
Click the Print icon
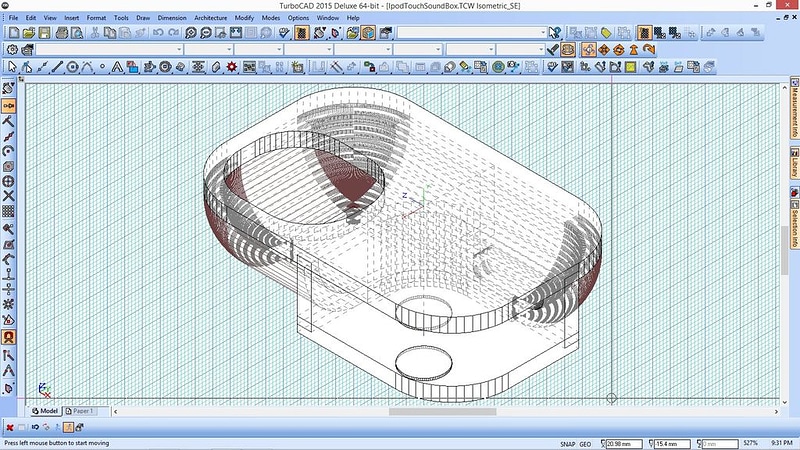pyautogui.click(x=62, y=33)
